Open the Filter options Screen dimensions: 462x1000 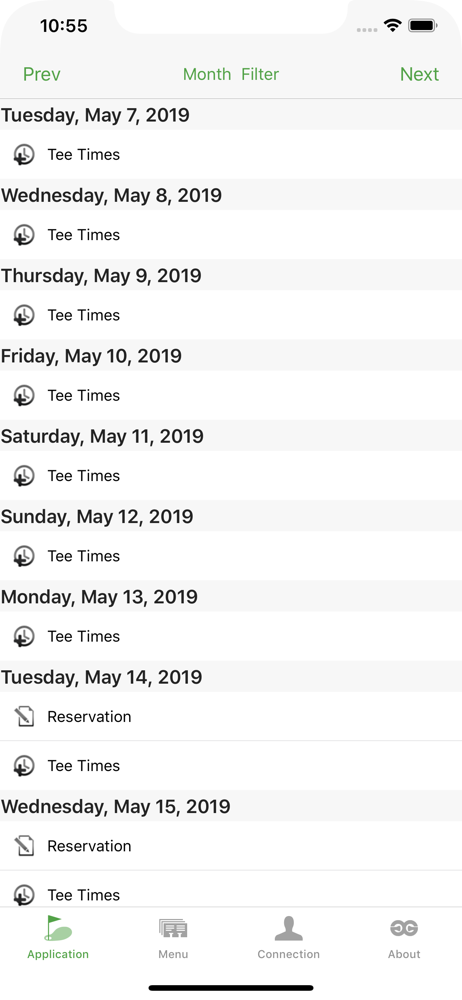tap(260, 74)
